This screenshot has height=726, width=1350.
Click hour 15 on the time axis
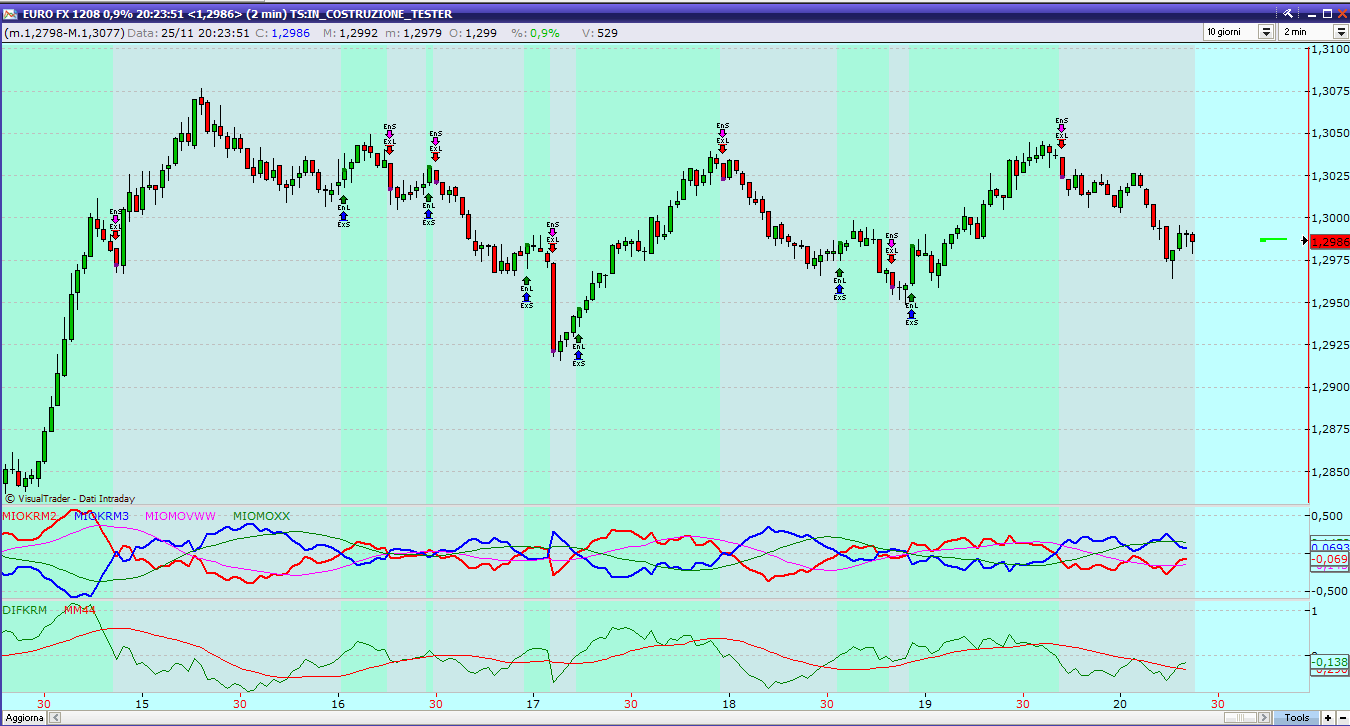(142, 703)
